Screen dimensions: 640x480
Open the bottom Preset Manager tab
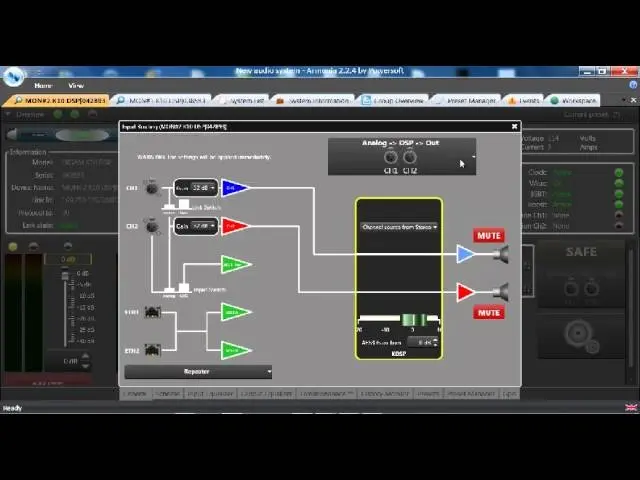(x=471, y=394)
